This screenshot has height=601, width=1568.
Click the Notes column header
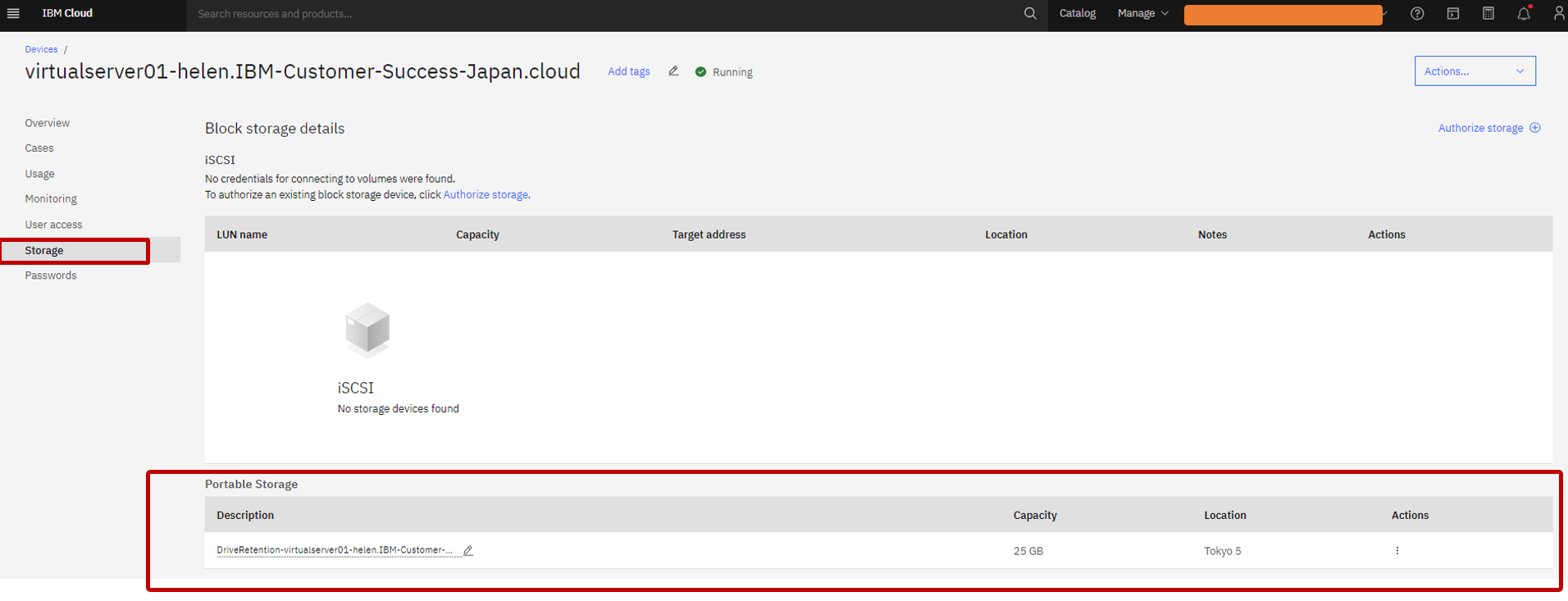1212,234
